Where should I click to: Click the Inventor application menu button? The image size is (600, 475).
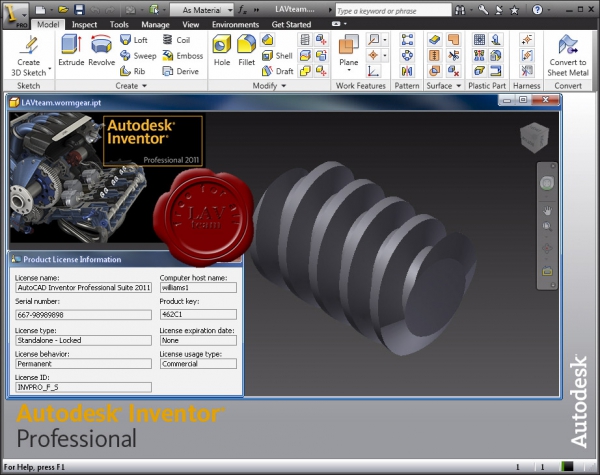point(15,15)
